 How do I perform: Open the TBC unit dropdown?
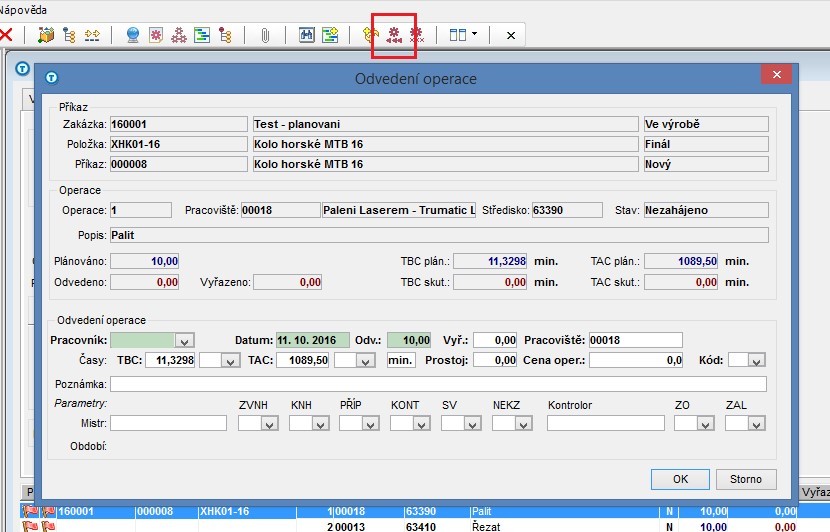[230, 361]
